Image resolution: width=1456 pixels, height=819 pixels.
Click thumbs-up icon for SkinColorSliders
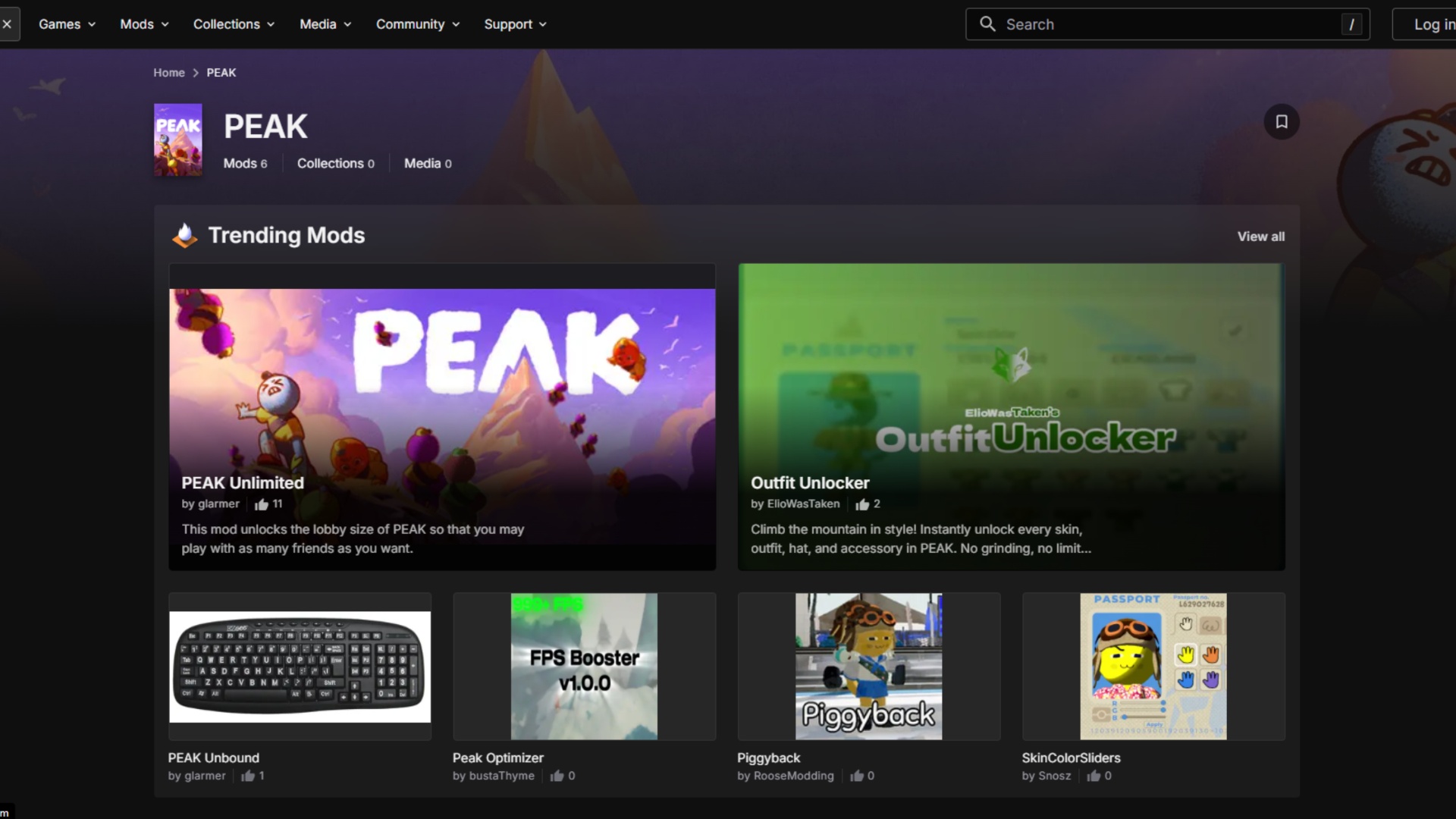pyautogui.click(x=1094, y=776)
